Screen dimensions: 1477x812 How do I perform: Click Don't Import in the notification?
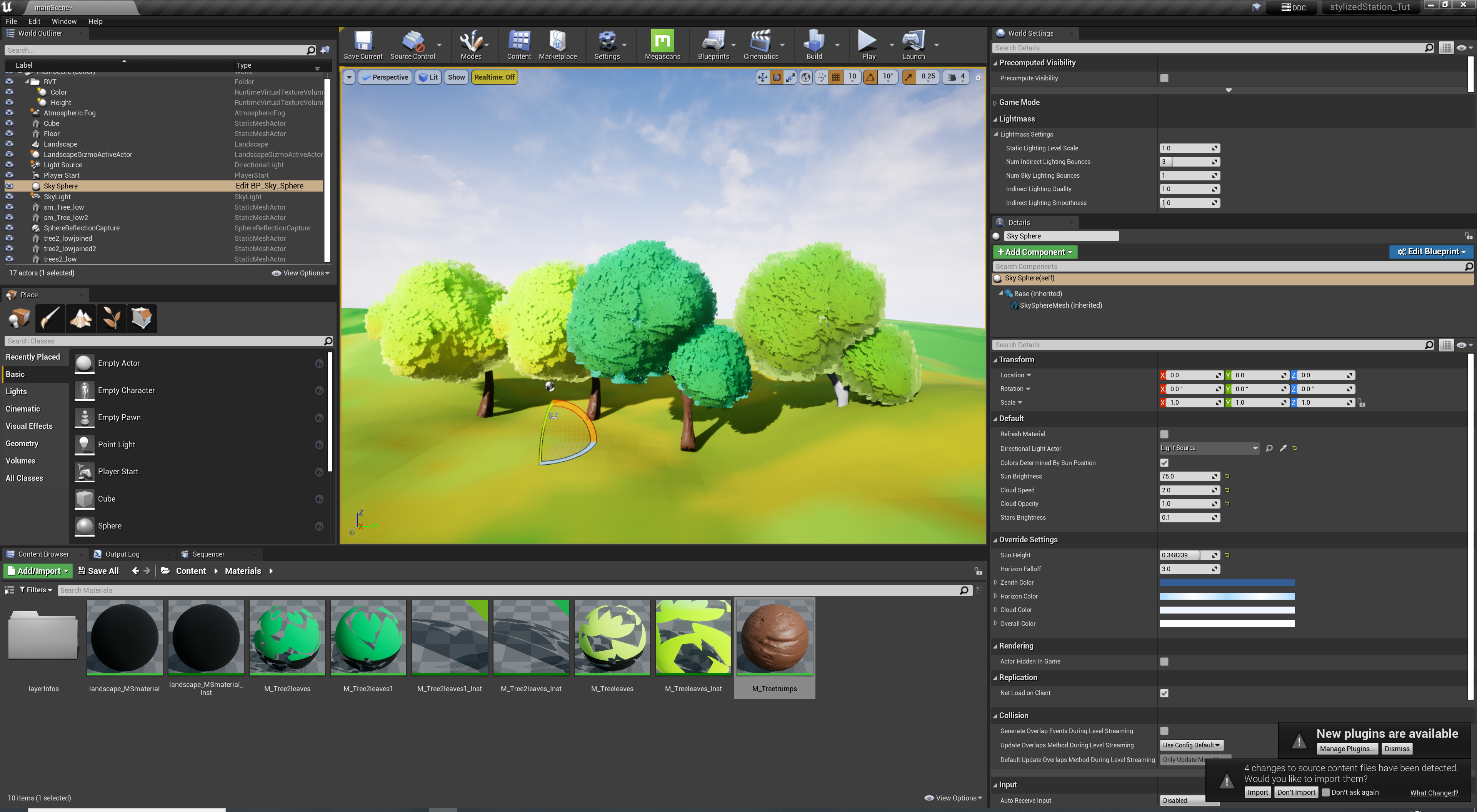pos(1296,792)
